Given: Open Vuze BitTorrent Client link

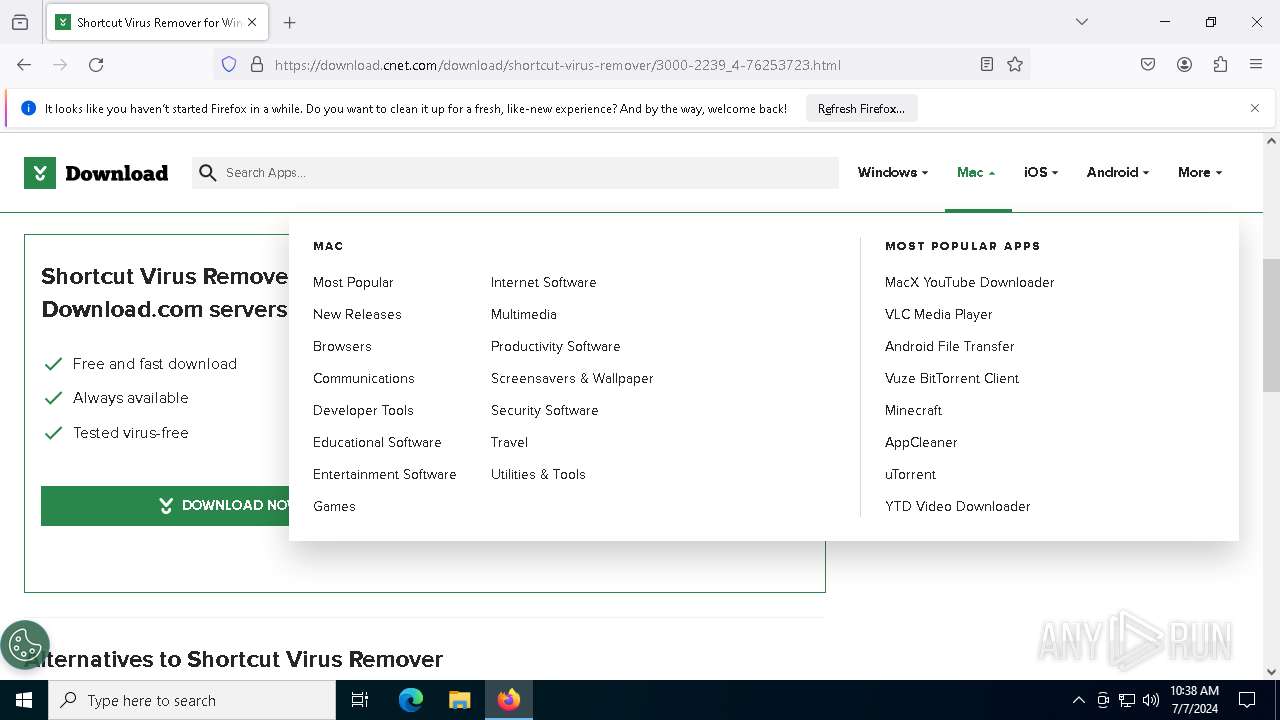Looking at the screenshot, I should pyautogui.click(x=952, y=378).
